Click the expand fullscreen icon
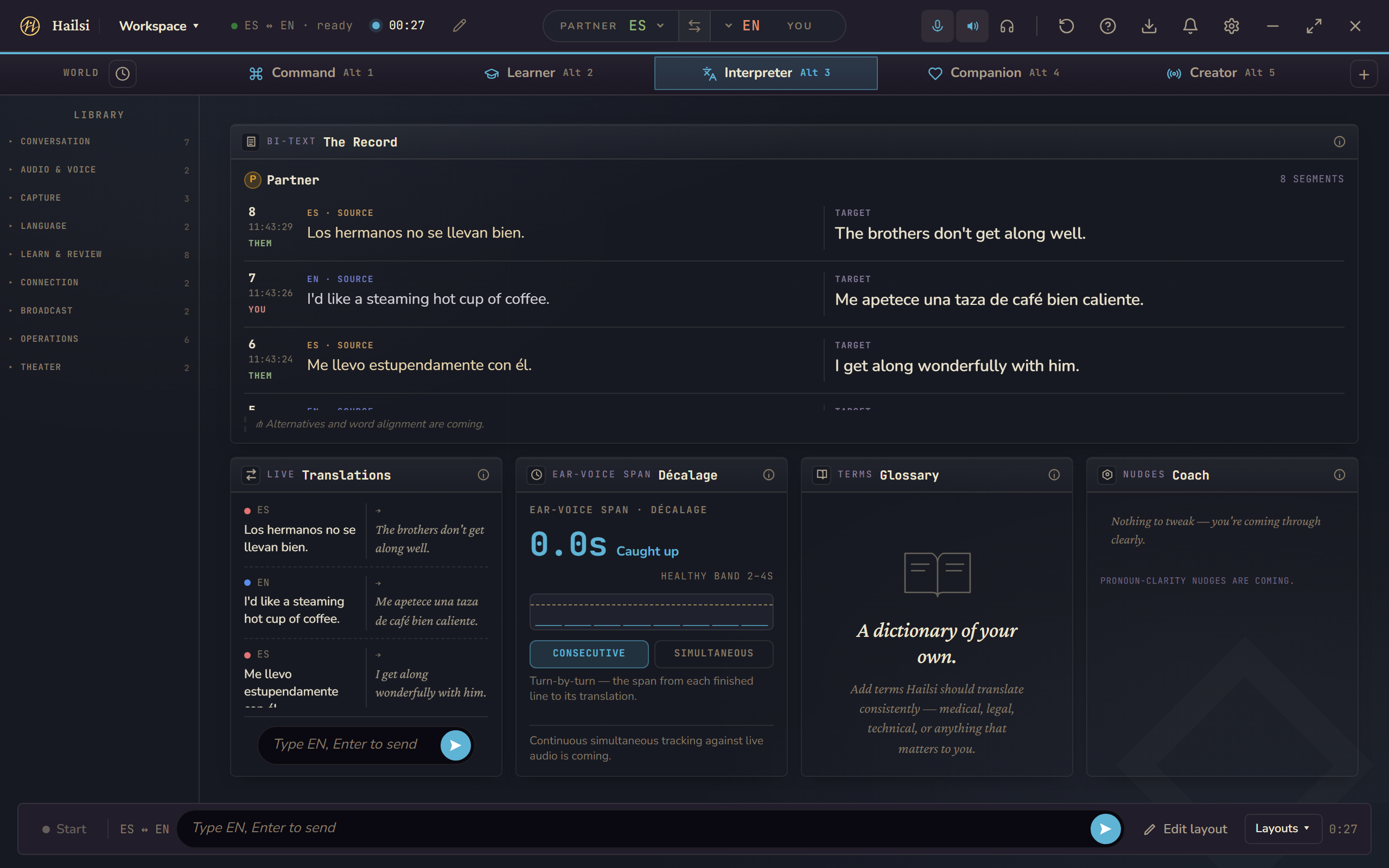 pyautogui.click(x=1314, y=26)
